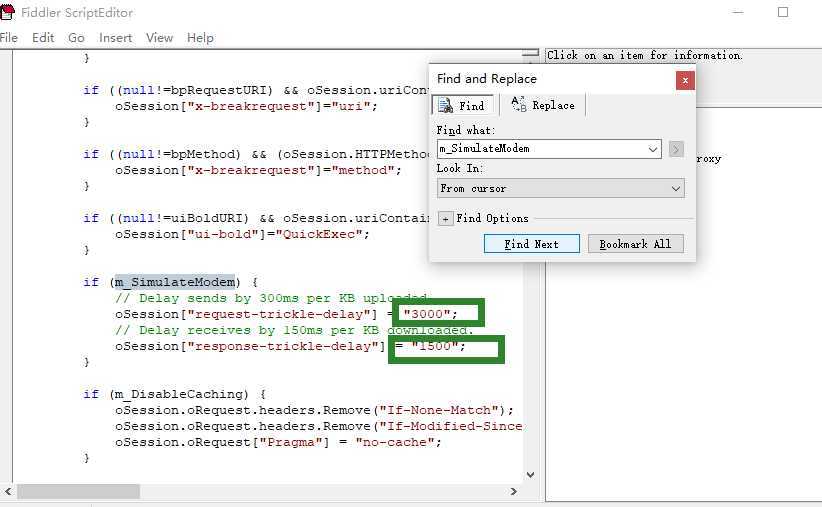Open the Edit menu
Screen dimensions: 822x507
[x=43, y=38]
